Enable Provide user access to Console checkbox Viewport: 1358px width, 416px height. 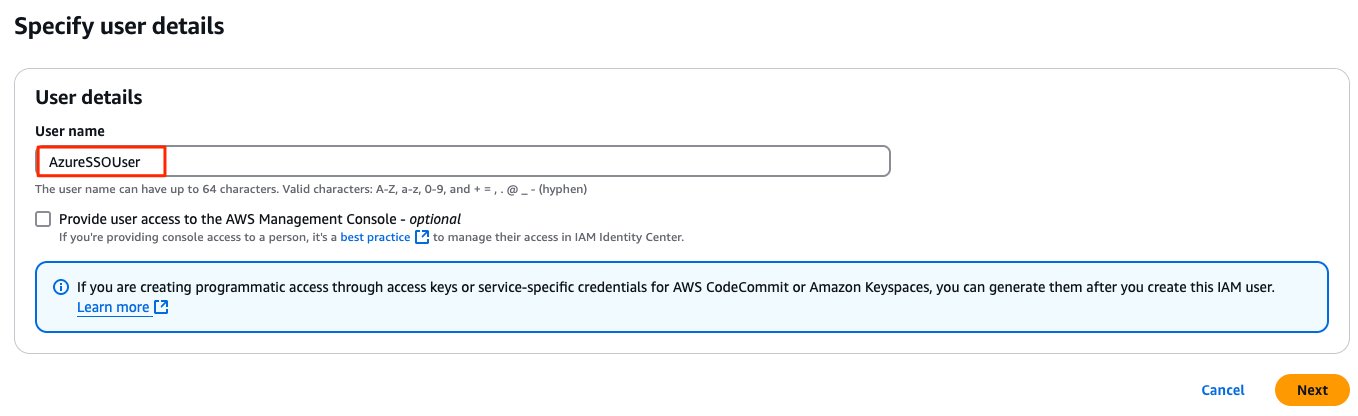pyautogui.click(x=43, y=218)
